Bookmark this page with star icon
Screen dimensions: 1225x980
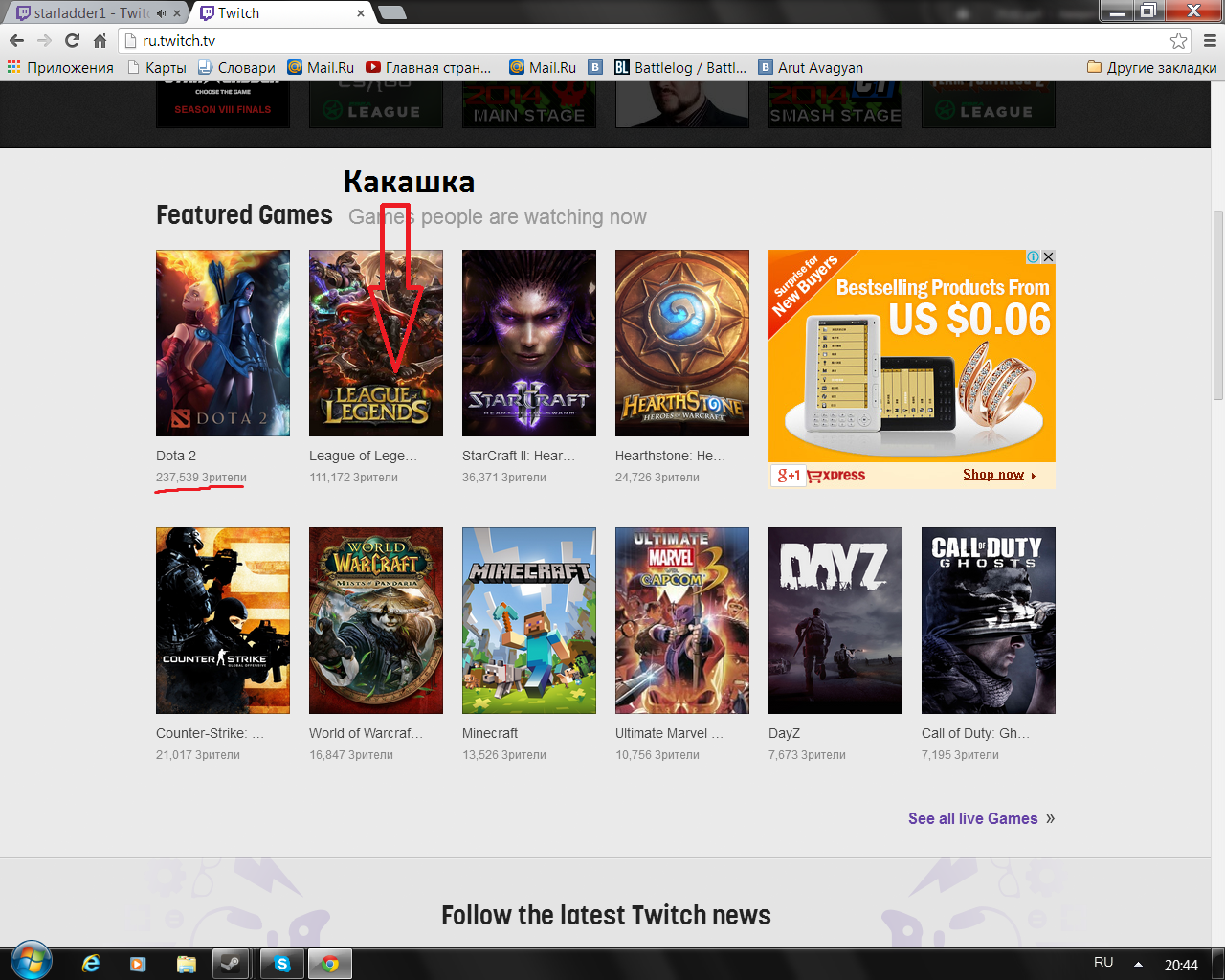click(1178, 40)
